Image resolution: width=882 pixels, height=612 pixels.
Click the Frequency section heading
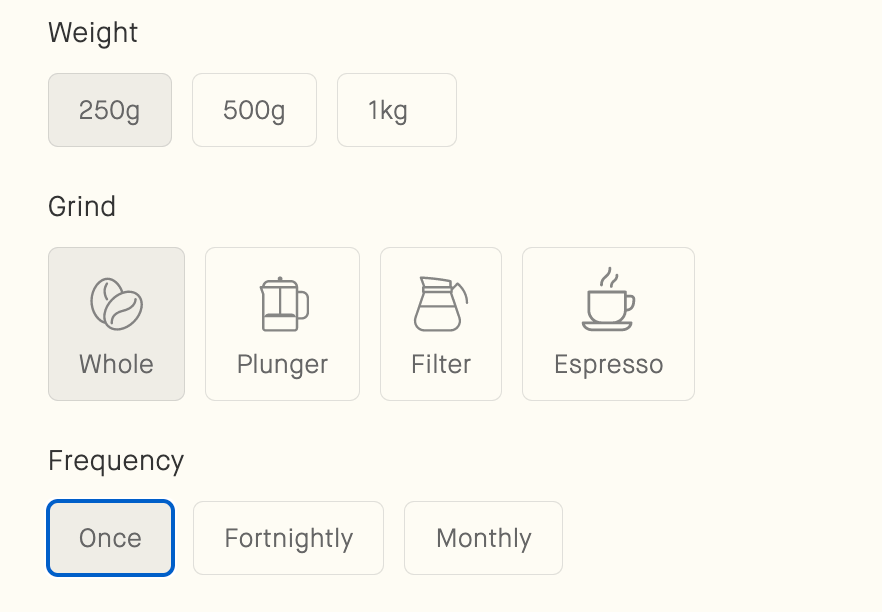tap(116, 461)
